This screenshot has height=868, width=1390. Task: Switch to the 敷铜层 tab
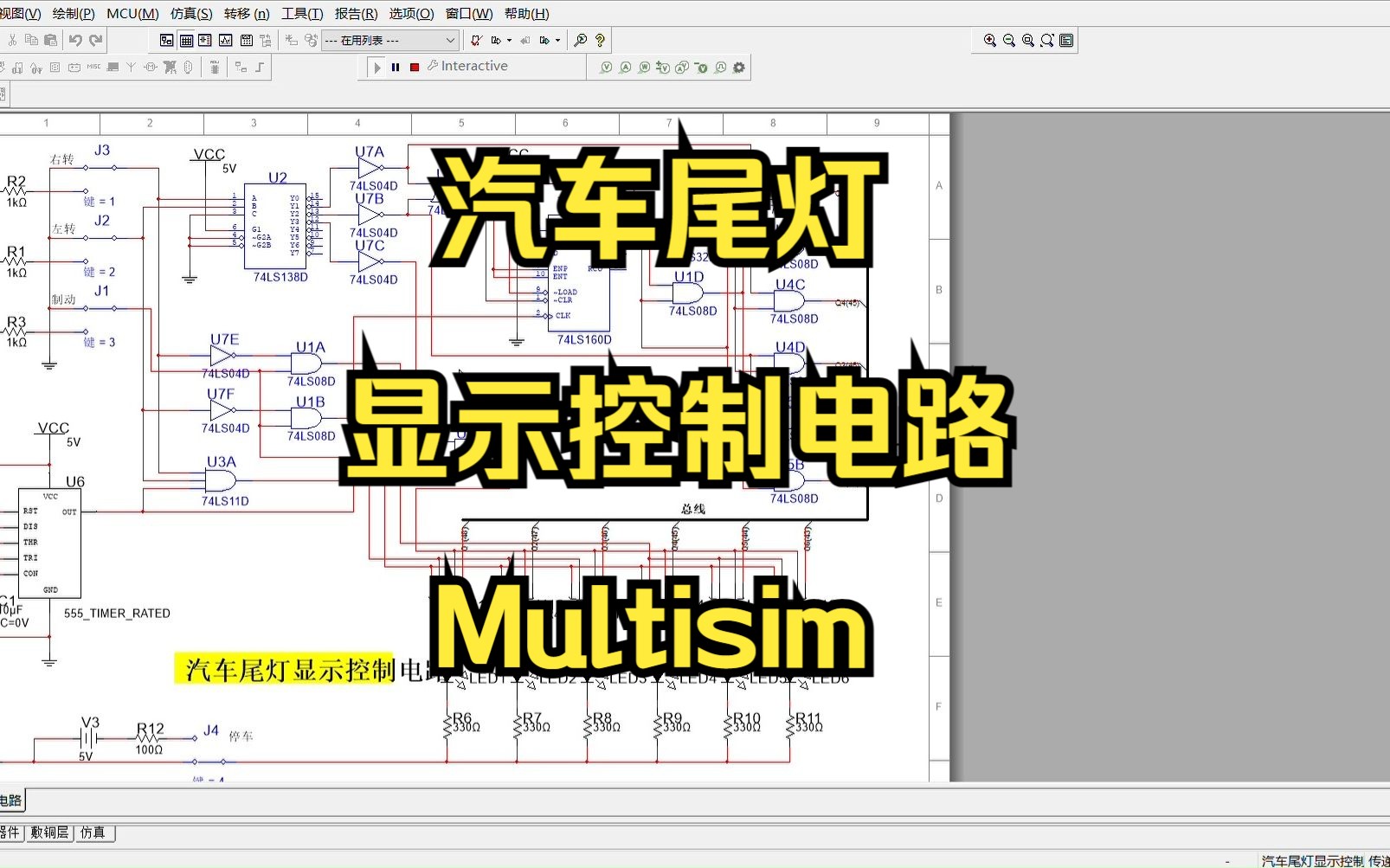49,833
